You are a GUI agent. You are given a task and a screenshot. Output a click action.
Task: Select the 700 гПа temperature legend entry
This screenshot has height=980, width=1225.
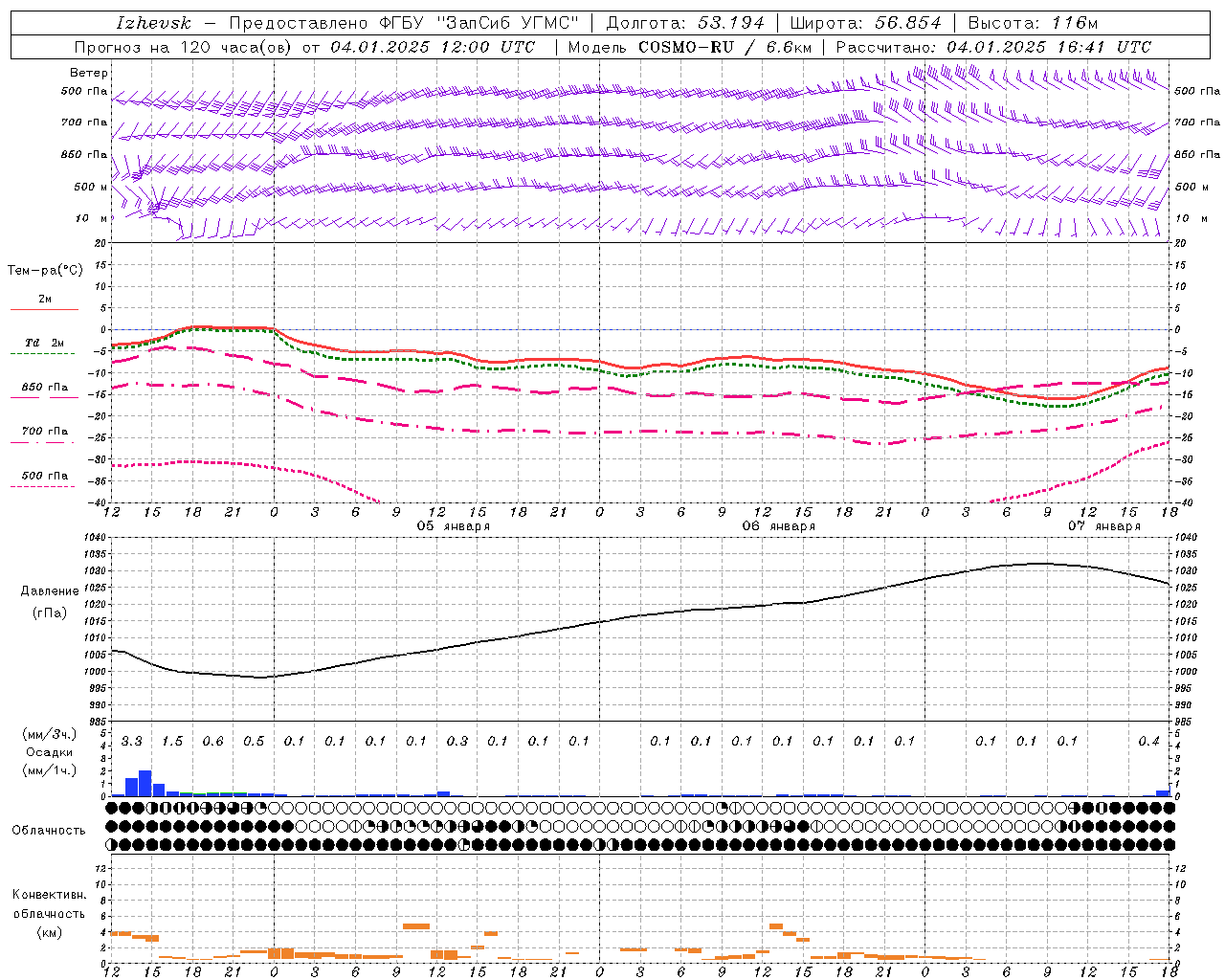(x=45, y=432)
